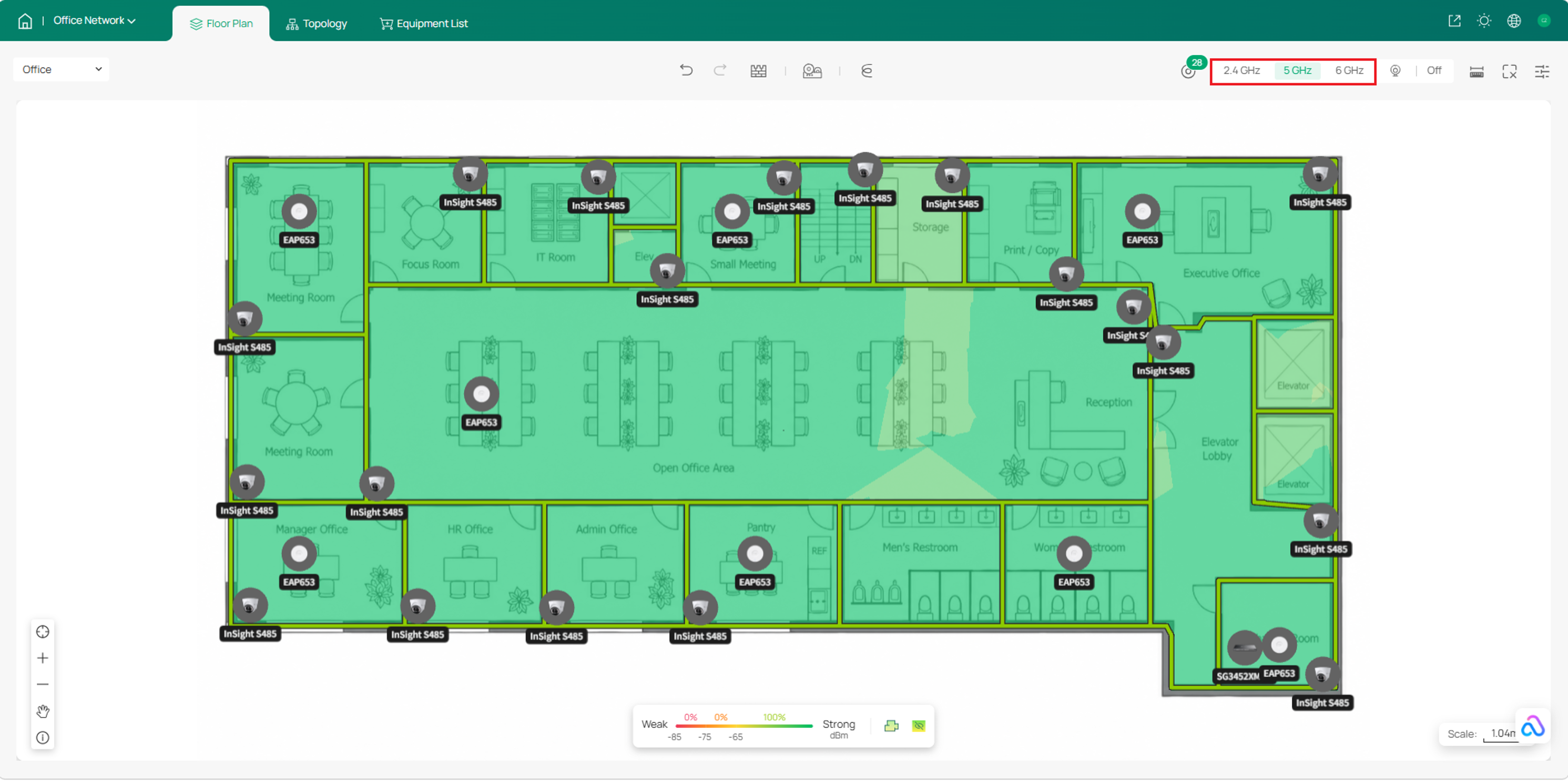Toggle the floor coverage overlay icon in legend
1568x782 pixels.
click(x=891, y=725)
